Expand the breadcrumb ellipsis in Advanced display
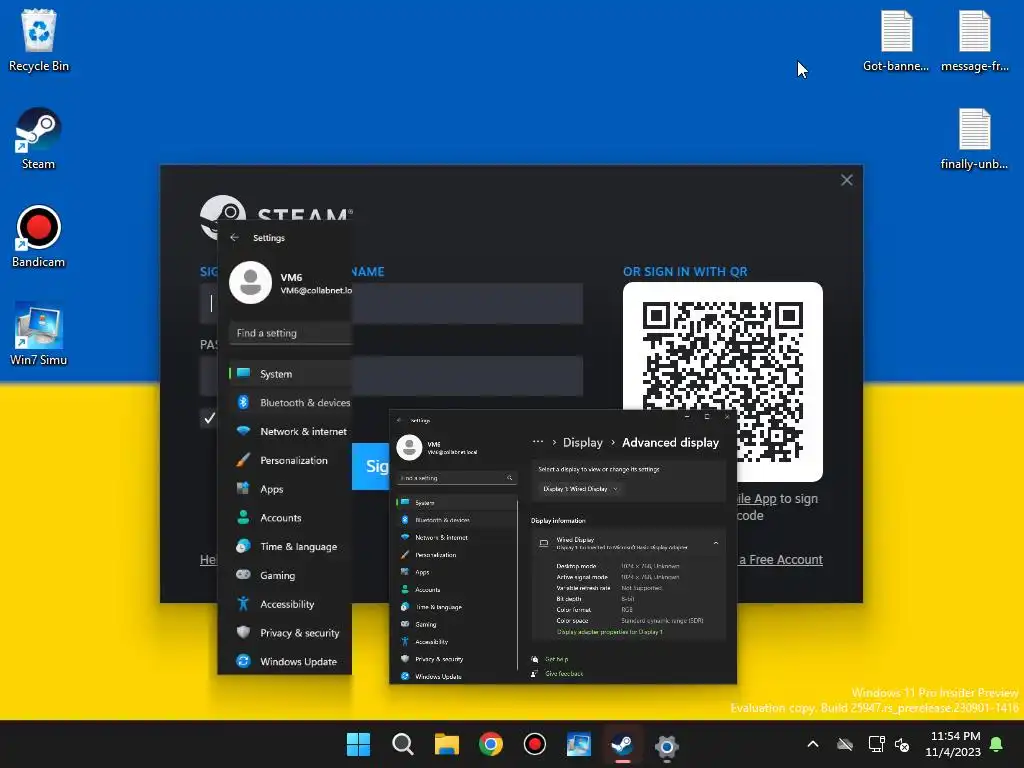The image size is (1024, 768). (537, 442)
